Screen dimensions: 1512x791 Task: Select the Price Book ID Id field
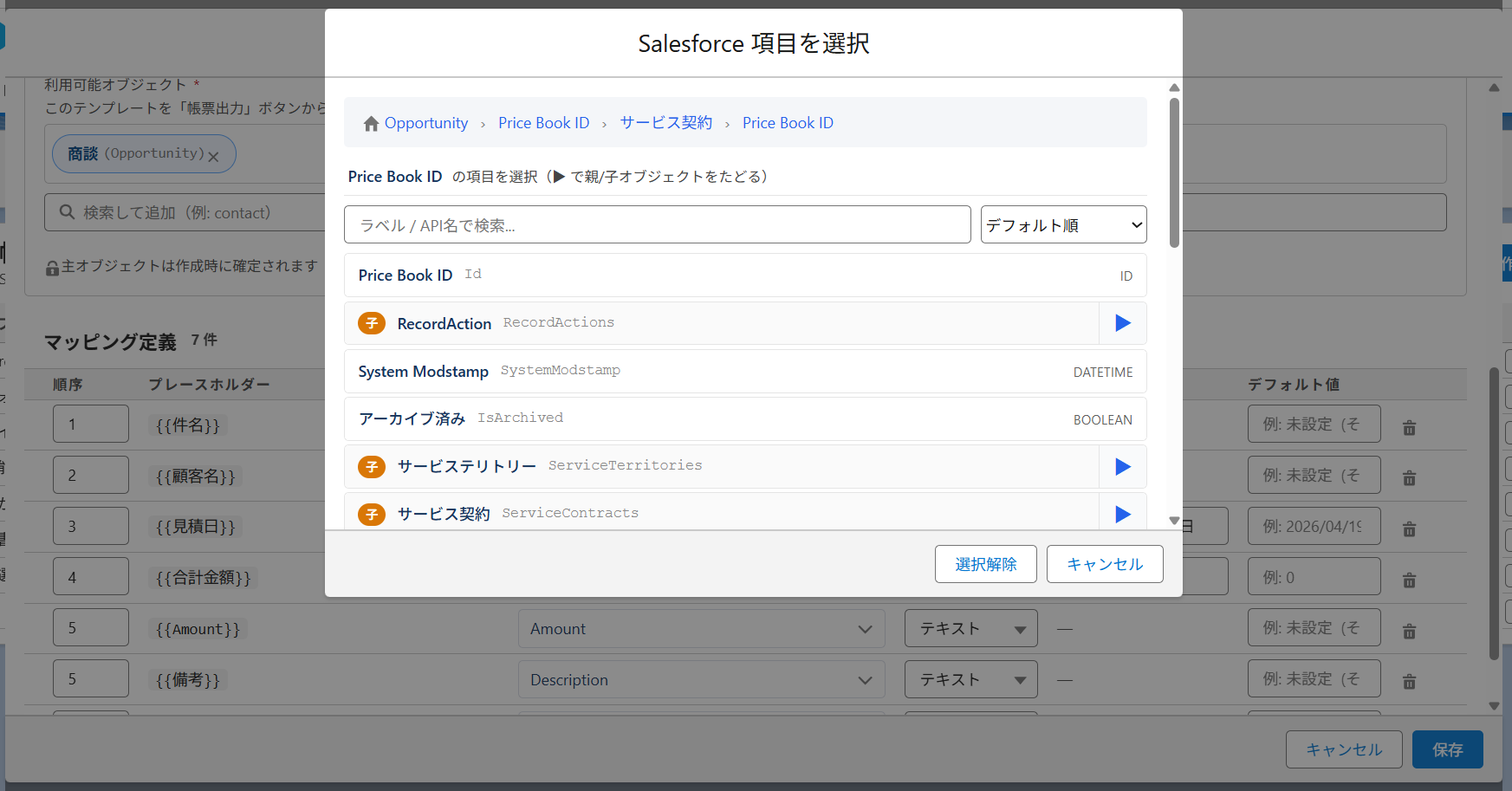[745, 276]
